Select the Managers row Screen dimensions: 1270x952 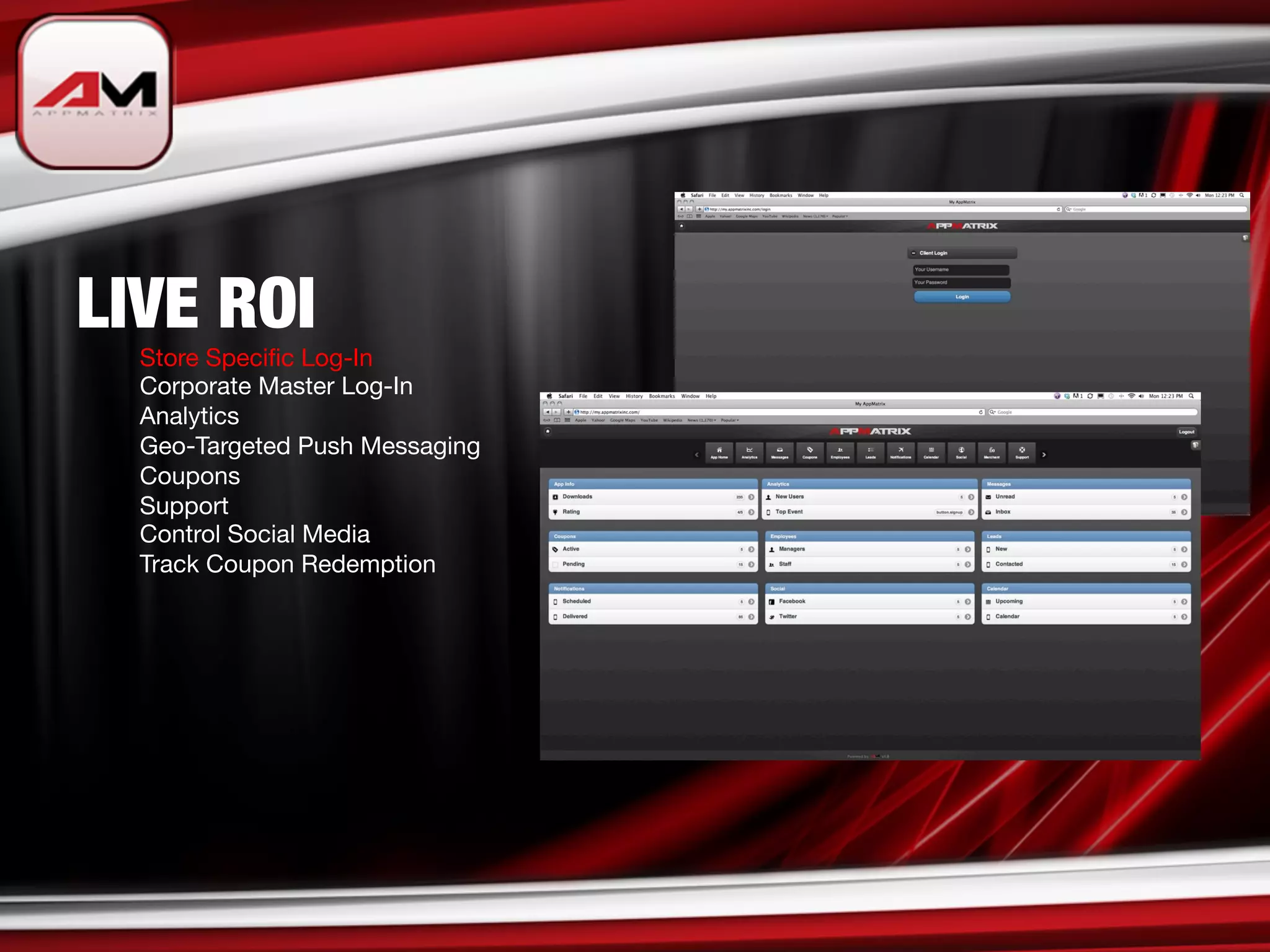[869, 549]
